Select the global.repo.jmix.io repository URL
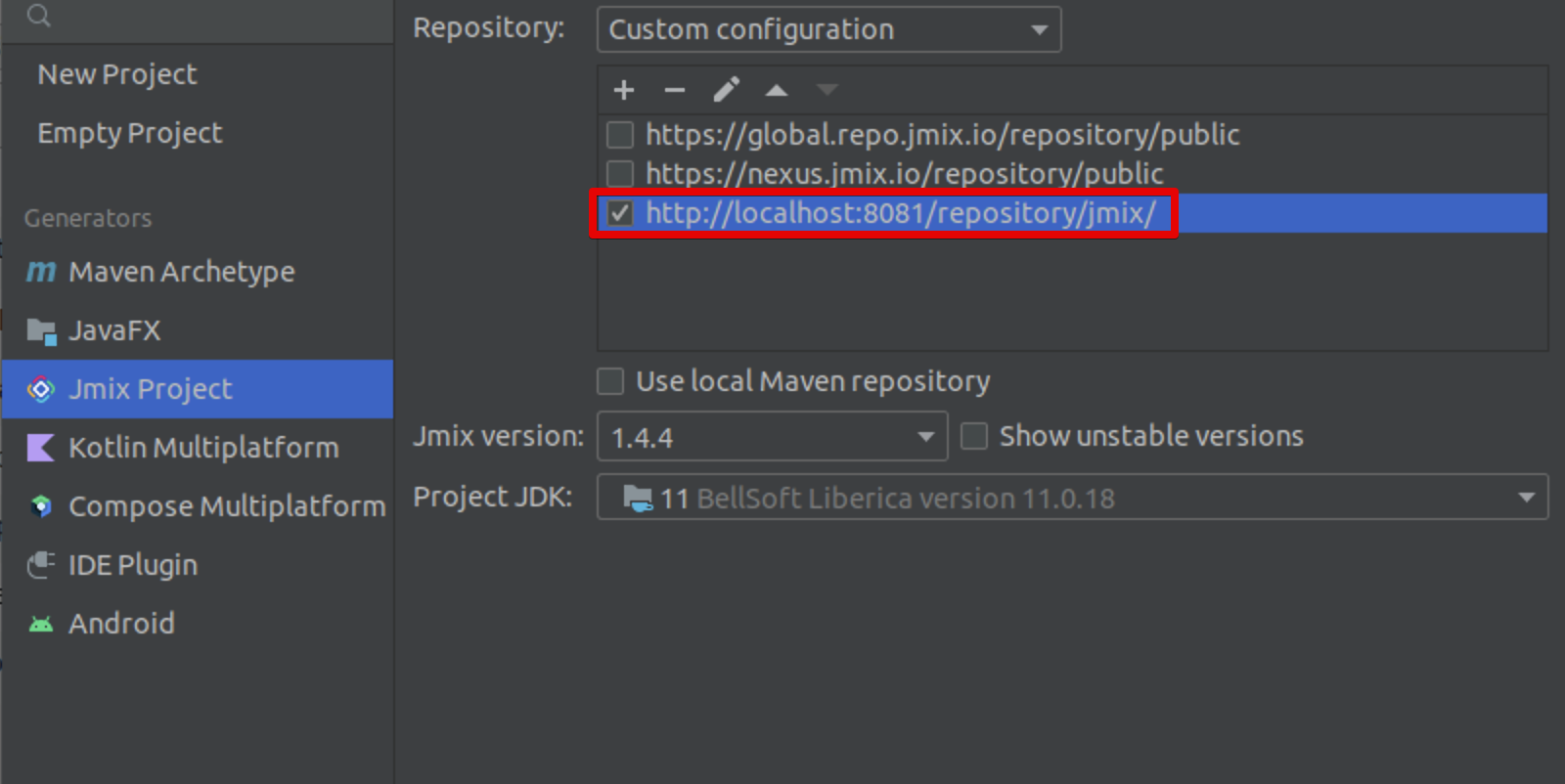 pos(942,134)
